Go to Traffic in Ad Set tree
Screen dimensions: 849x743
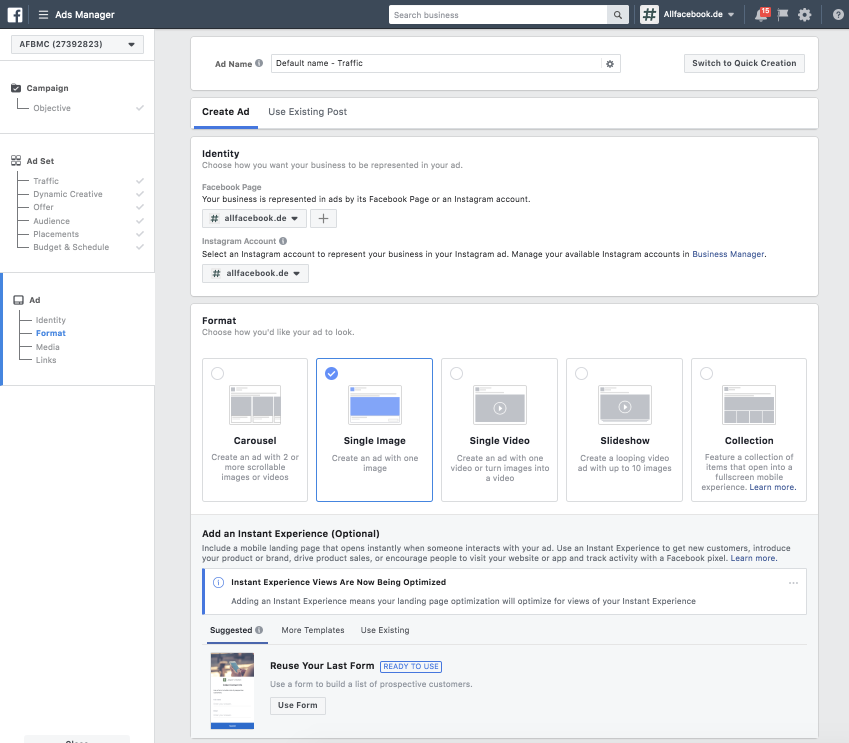46,181
